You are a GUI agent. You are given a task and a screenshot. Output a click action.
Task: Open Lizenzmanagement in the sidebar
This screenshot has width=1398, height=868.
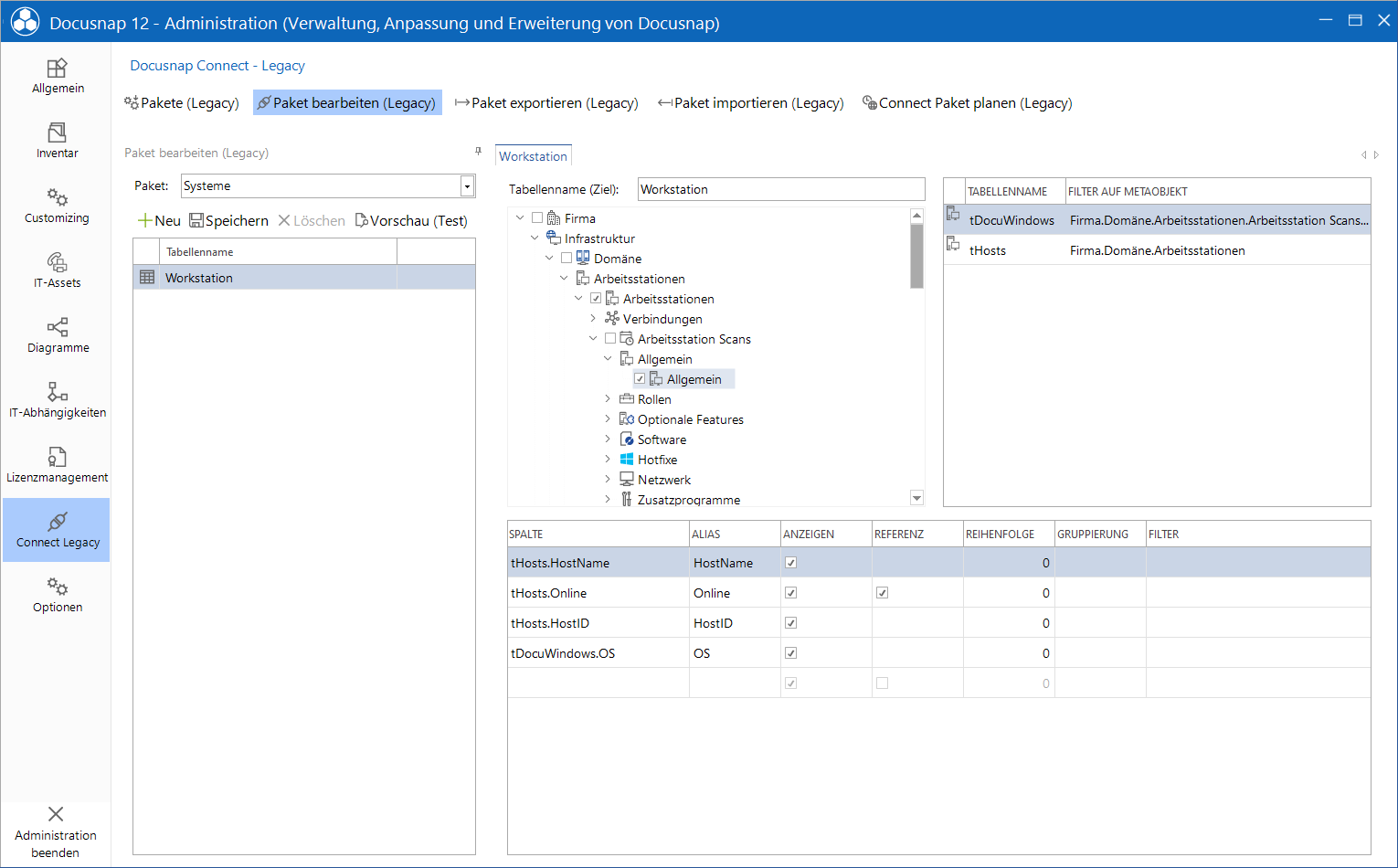[57, 464]
